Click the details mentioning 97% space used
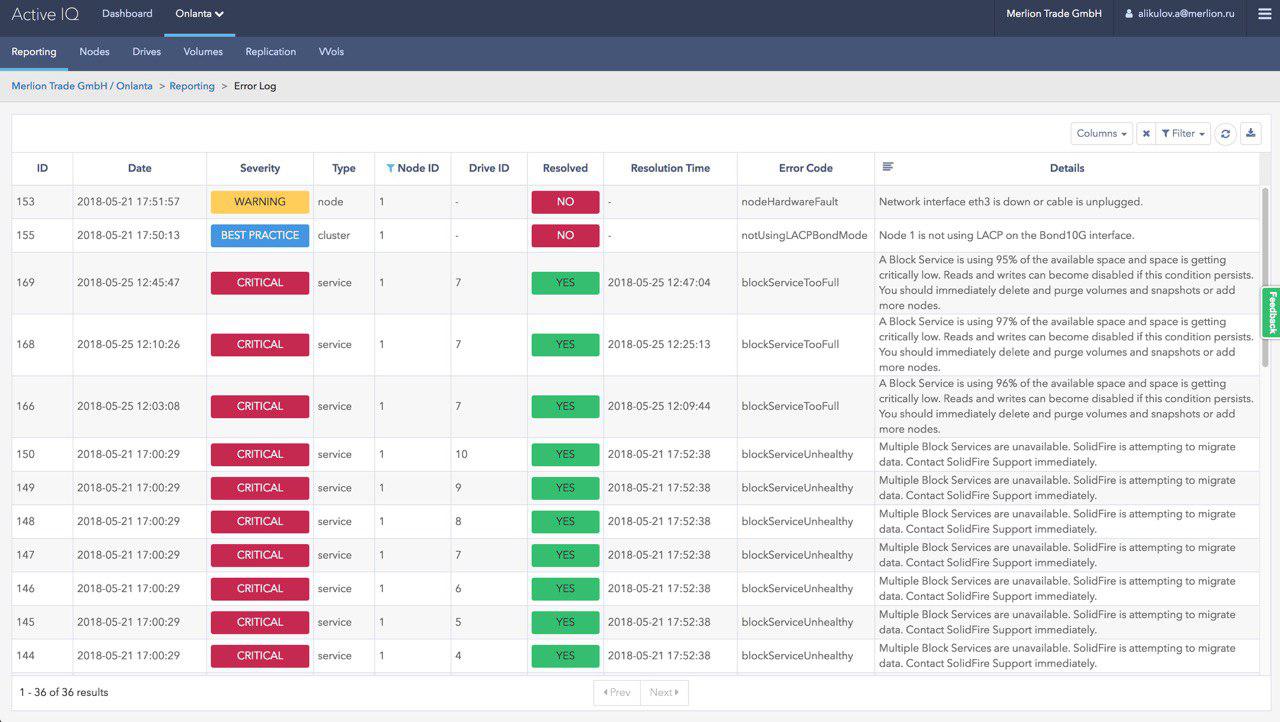This screenshot has height=722, width=1280. (x=1066, y=345)
